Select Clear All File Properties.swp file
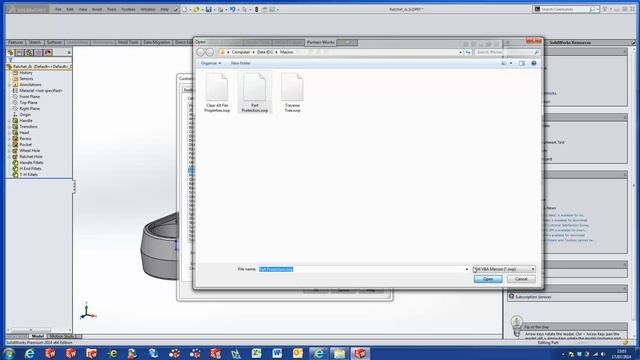The height and width of the screenshot is (360, 640). click(217, 93)
